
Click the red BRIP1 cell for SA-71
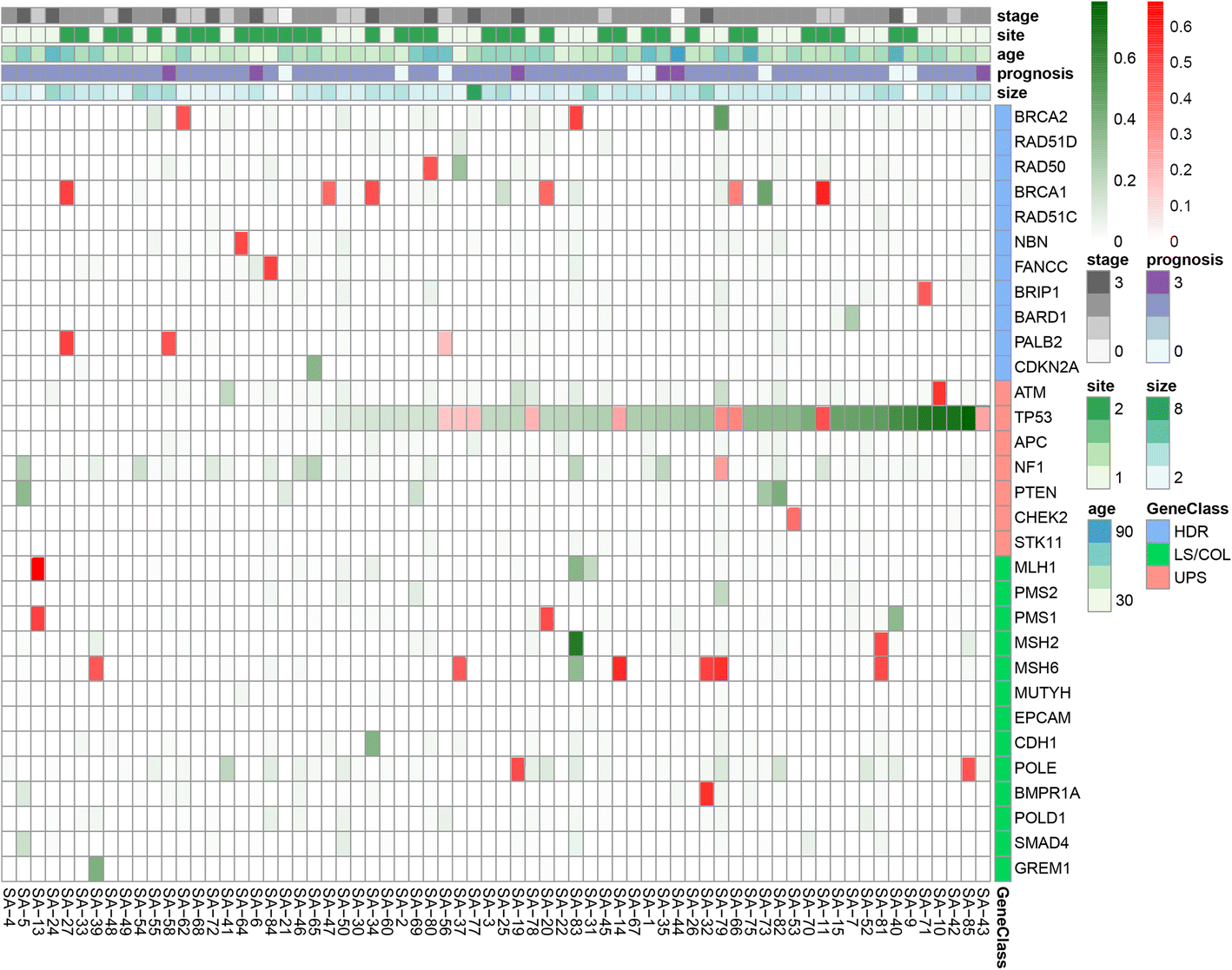(x=924, y=293)
